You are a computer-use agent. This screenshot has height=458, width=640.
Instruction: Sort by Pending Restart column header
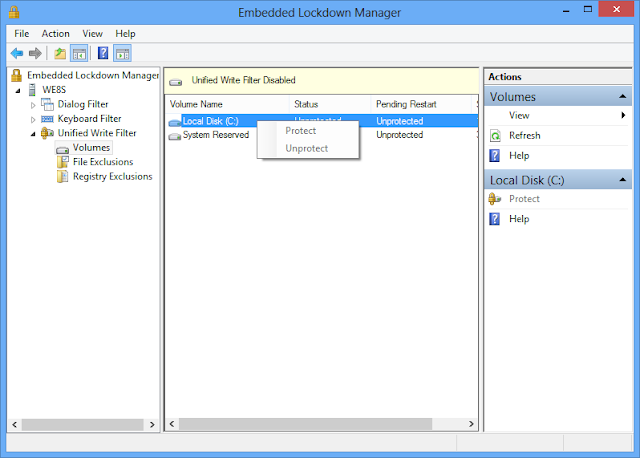point(421,104)
